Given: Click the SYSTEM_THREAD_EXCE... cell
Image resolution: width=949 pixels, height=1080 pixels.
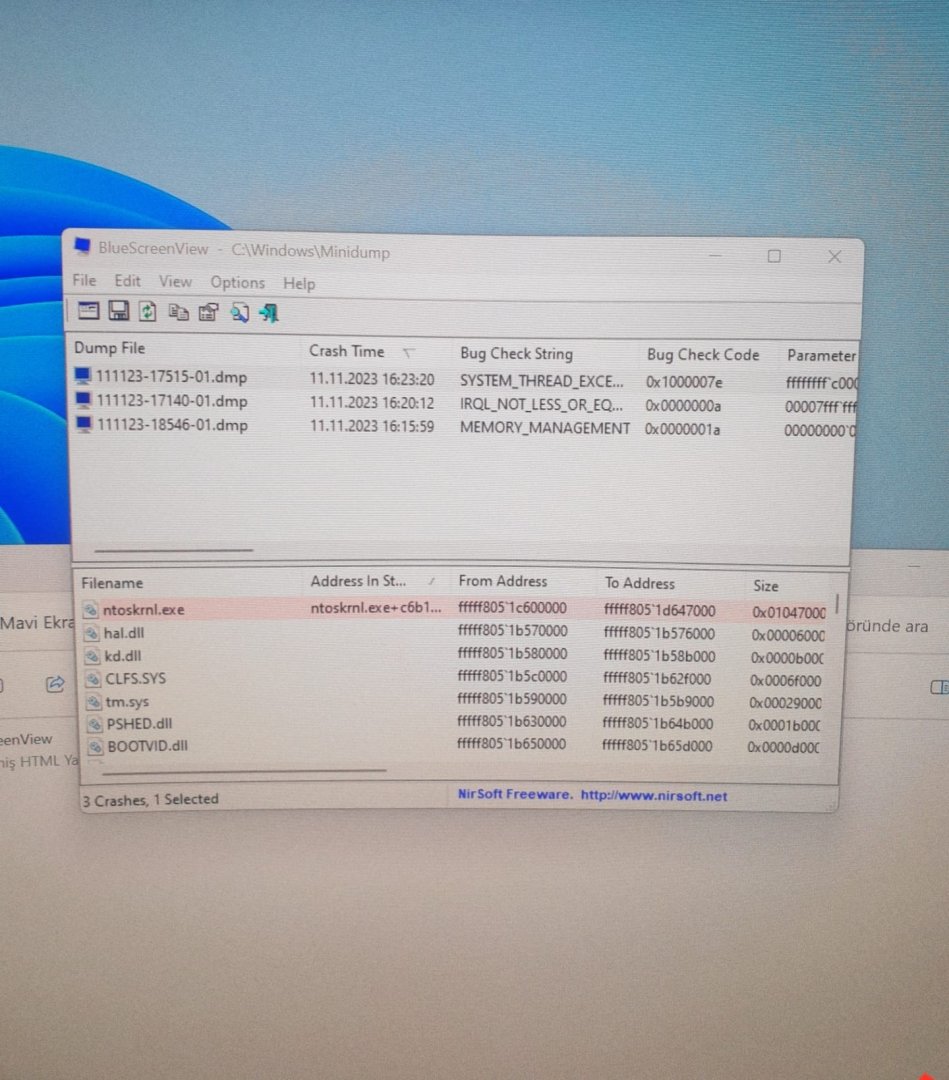Looking at the screenshot, I should [542, 381].
